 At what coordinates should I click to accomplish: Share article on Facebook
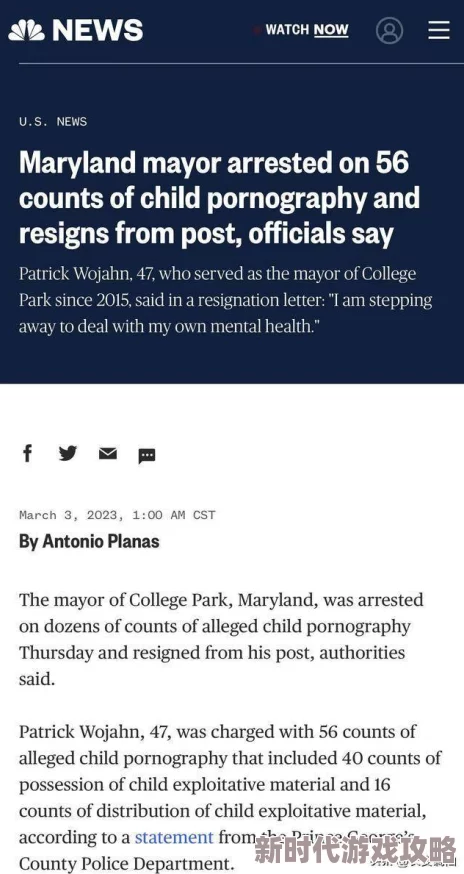pos(27,453)
